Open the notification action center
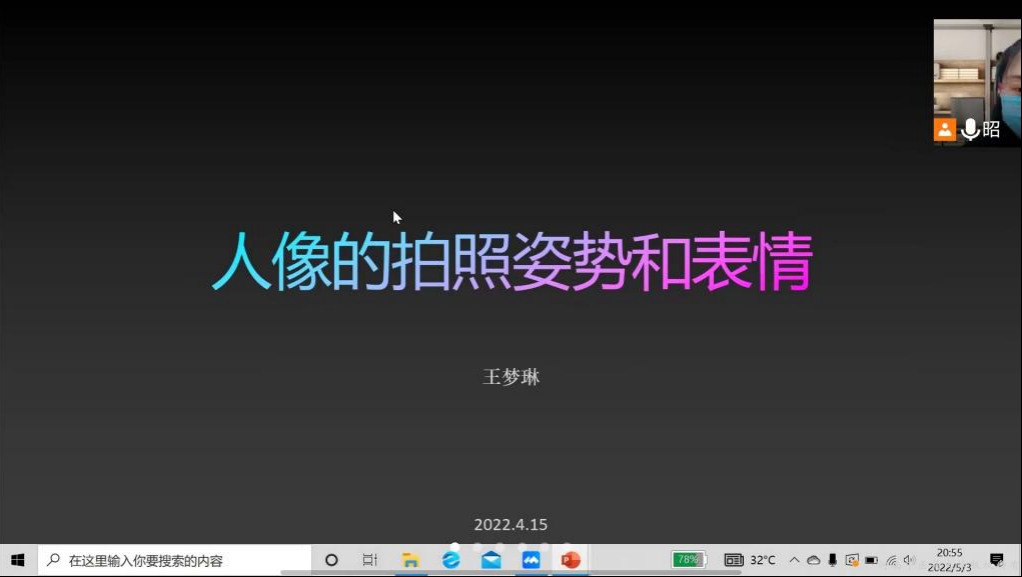The image size is (1022, 577). 996,560
